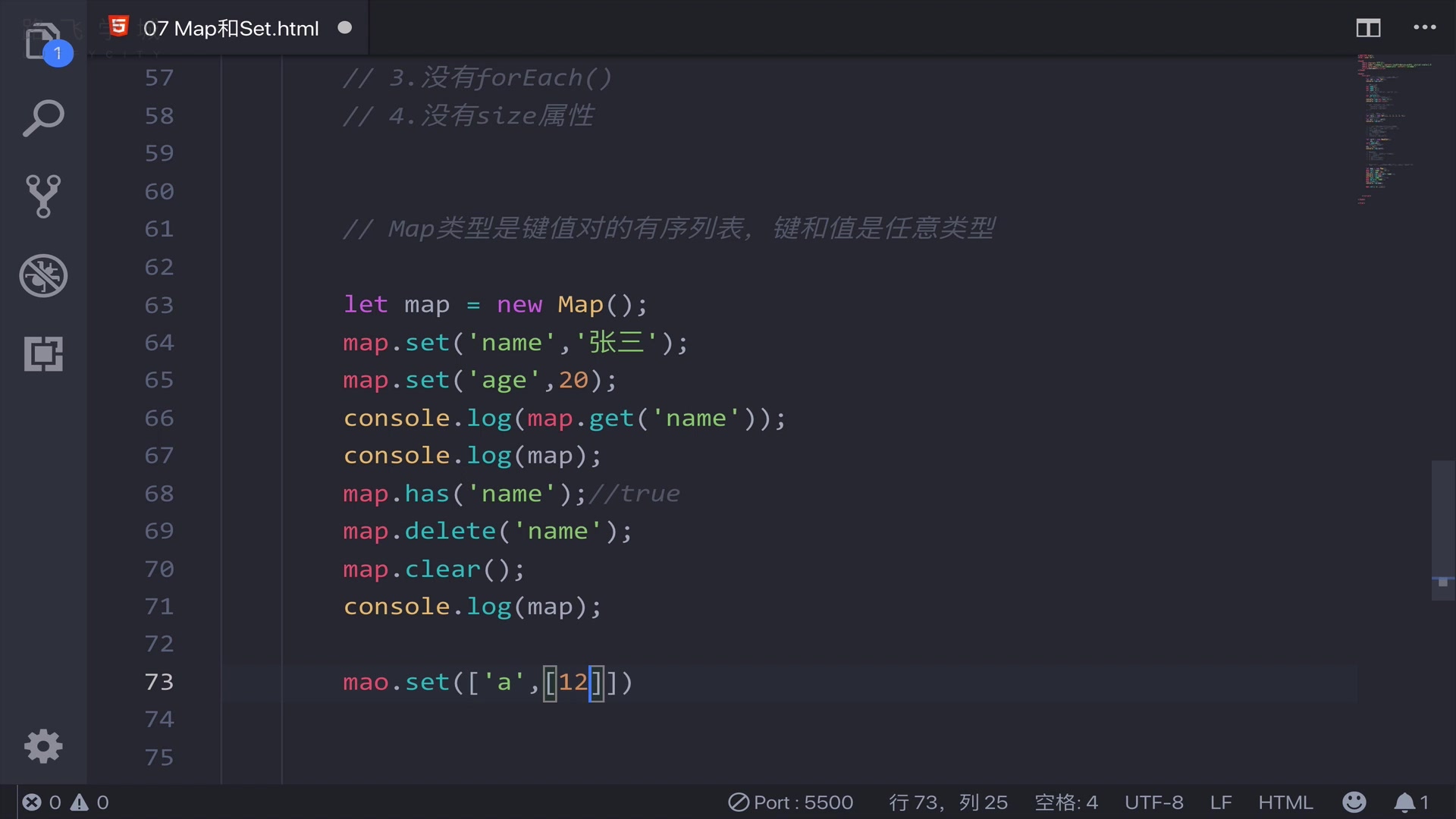Click line number 73
The height and width of the screenshot is (819, 1456).
(159, 682)
